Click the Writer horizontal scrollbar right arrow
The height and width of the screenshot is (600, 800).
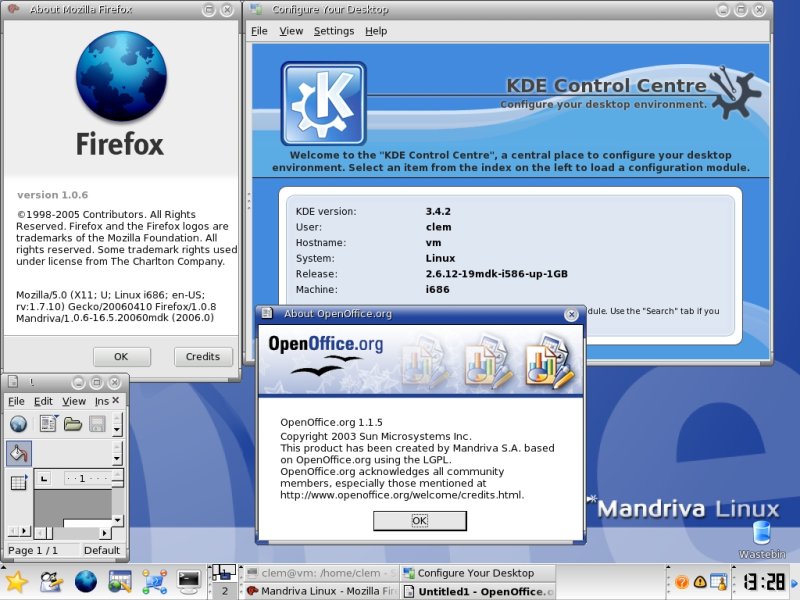(105, 533)
